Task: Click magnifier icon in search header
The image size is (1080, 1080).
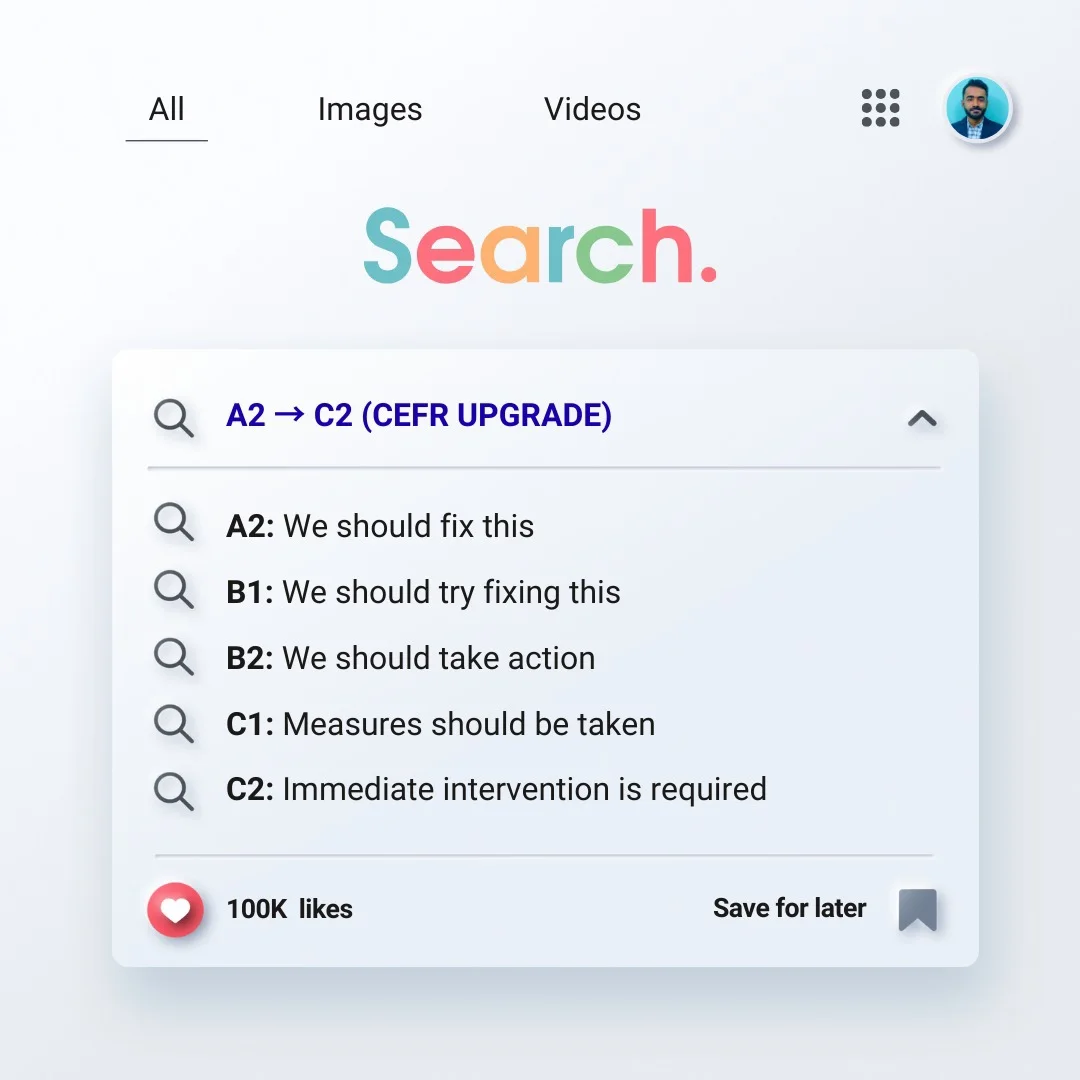Action: pos(174,417)
